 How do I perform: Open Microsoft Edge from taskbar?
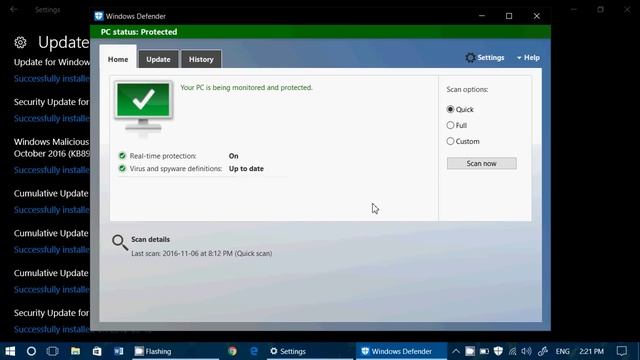(254, 351)
